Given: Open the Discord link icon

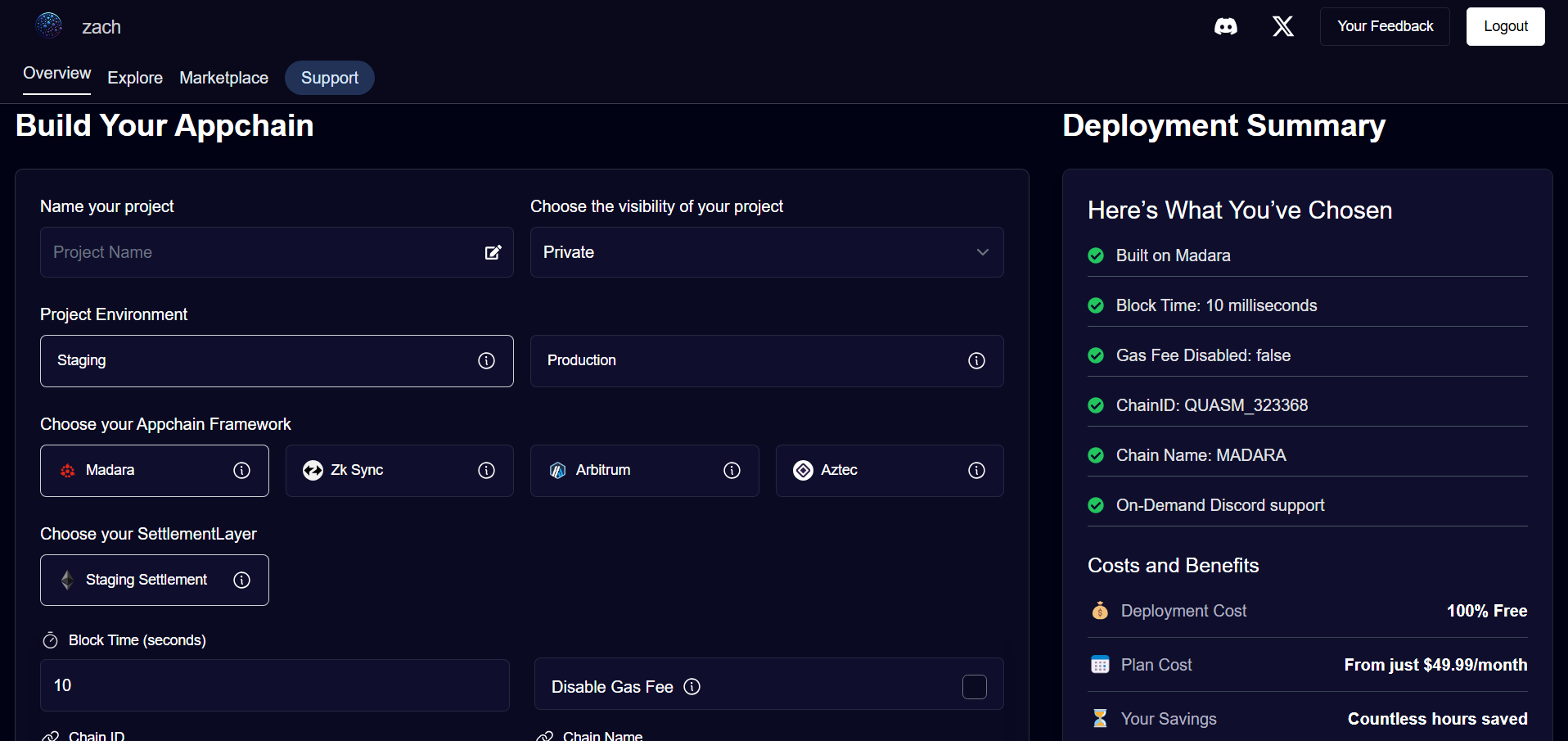Looking at the screenshot, I should coord(1225,26).
